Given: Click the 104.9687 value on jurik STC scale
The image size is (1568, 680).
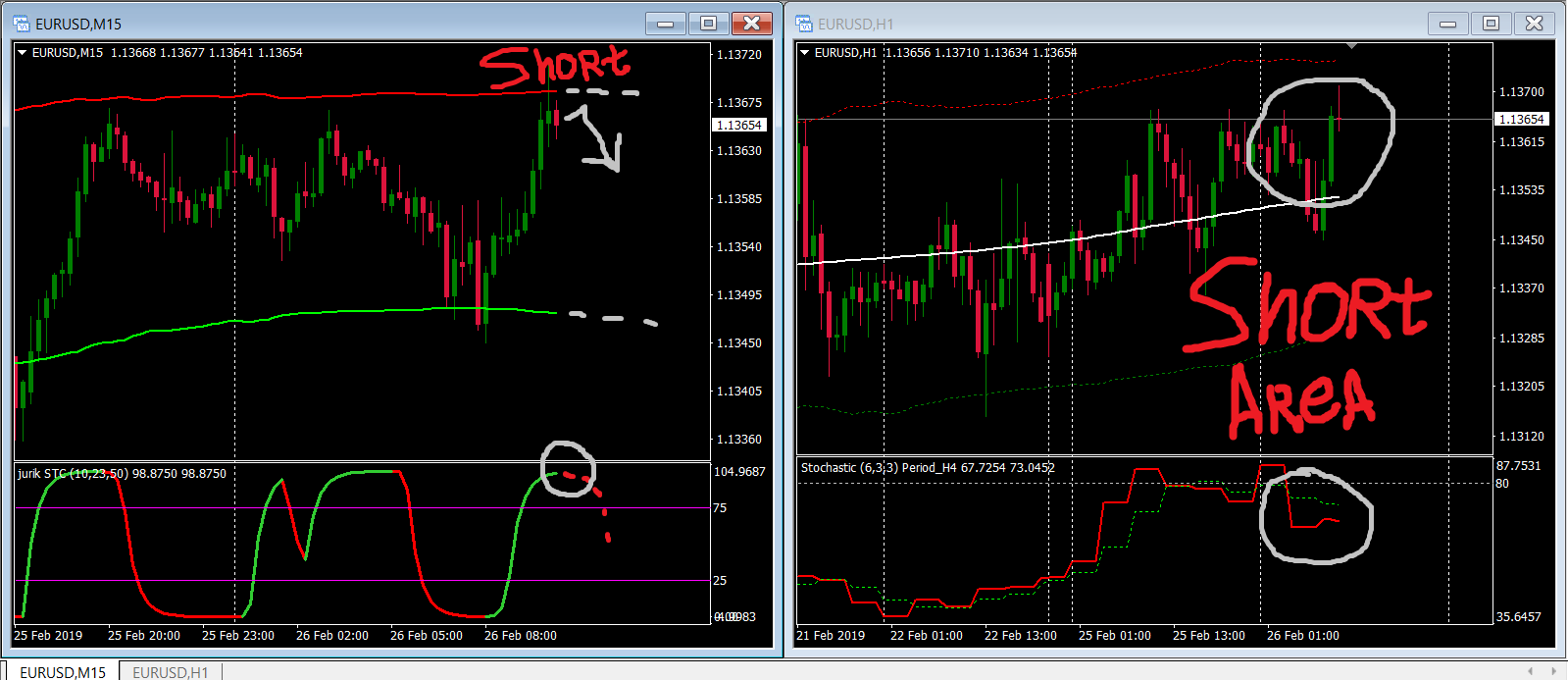Looking at the screenshot, I should point(739,472).
